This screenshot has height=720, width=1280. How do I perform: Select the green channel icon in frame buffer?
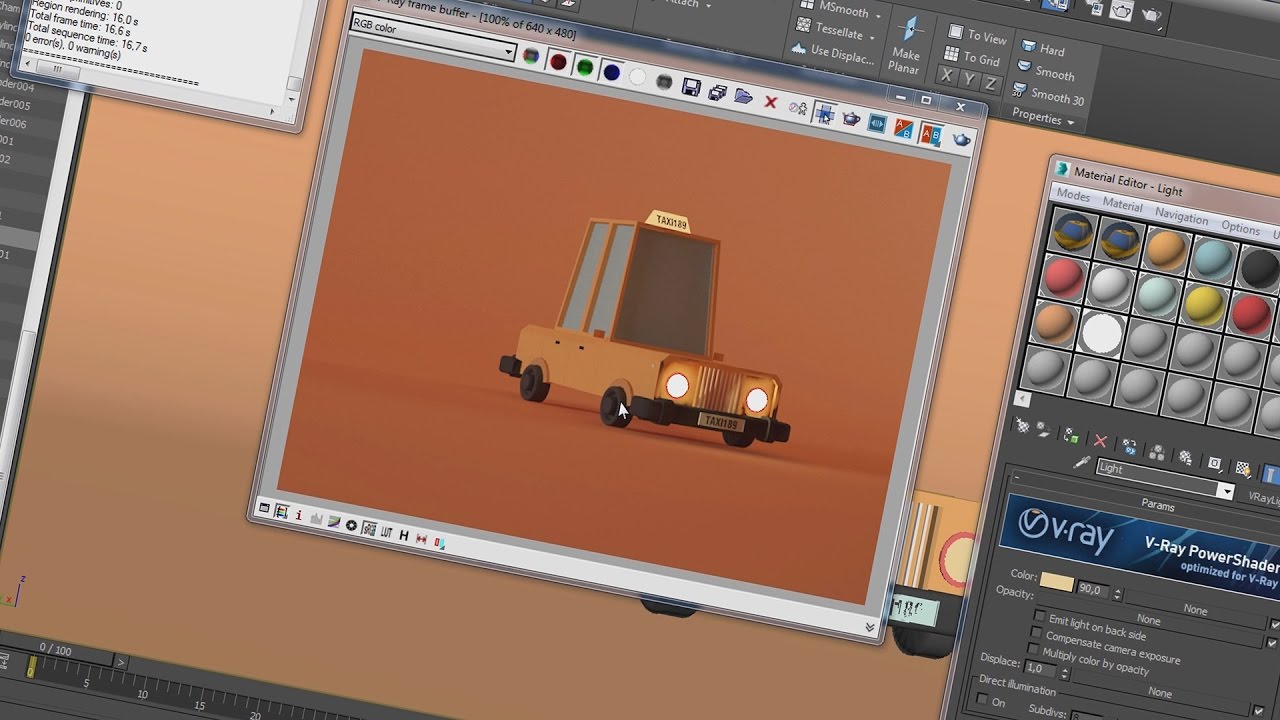pyautogui.click(x=584, y=66)
